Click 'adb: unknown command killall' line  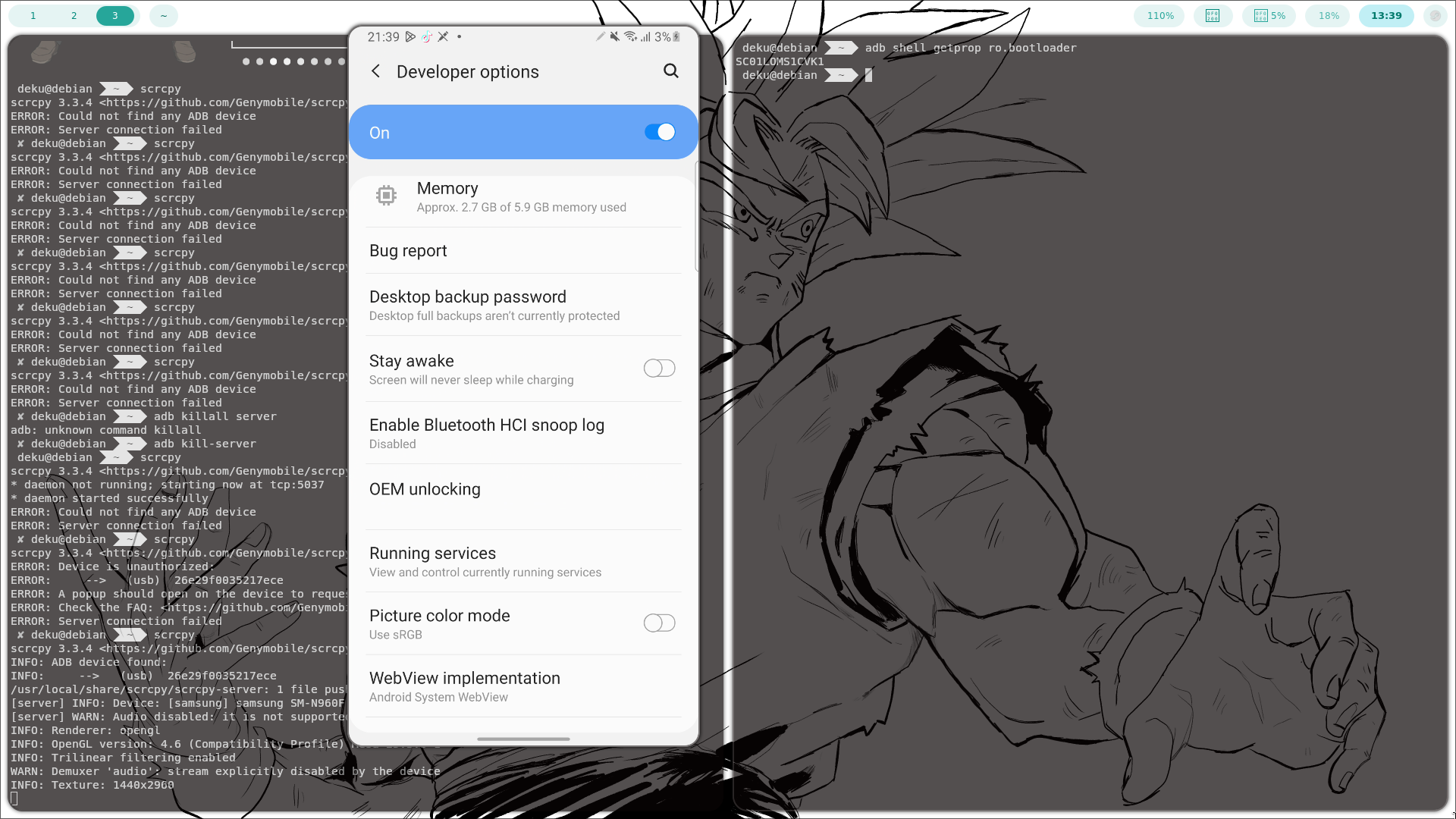[x=106, y=430]
